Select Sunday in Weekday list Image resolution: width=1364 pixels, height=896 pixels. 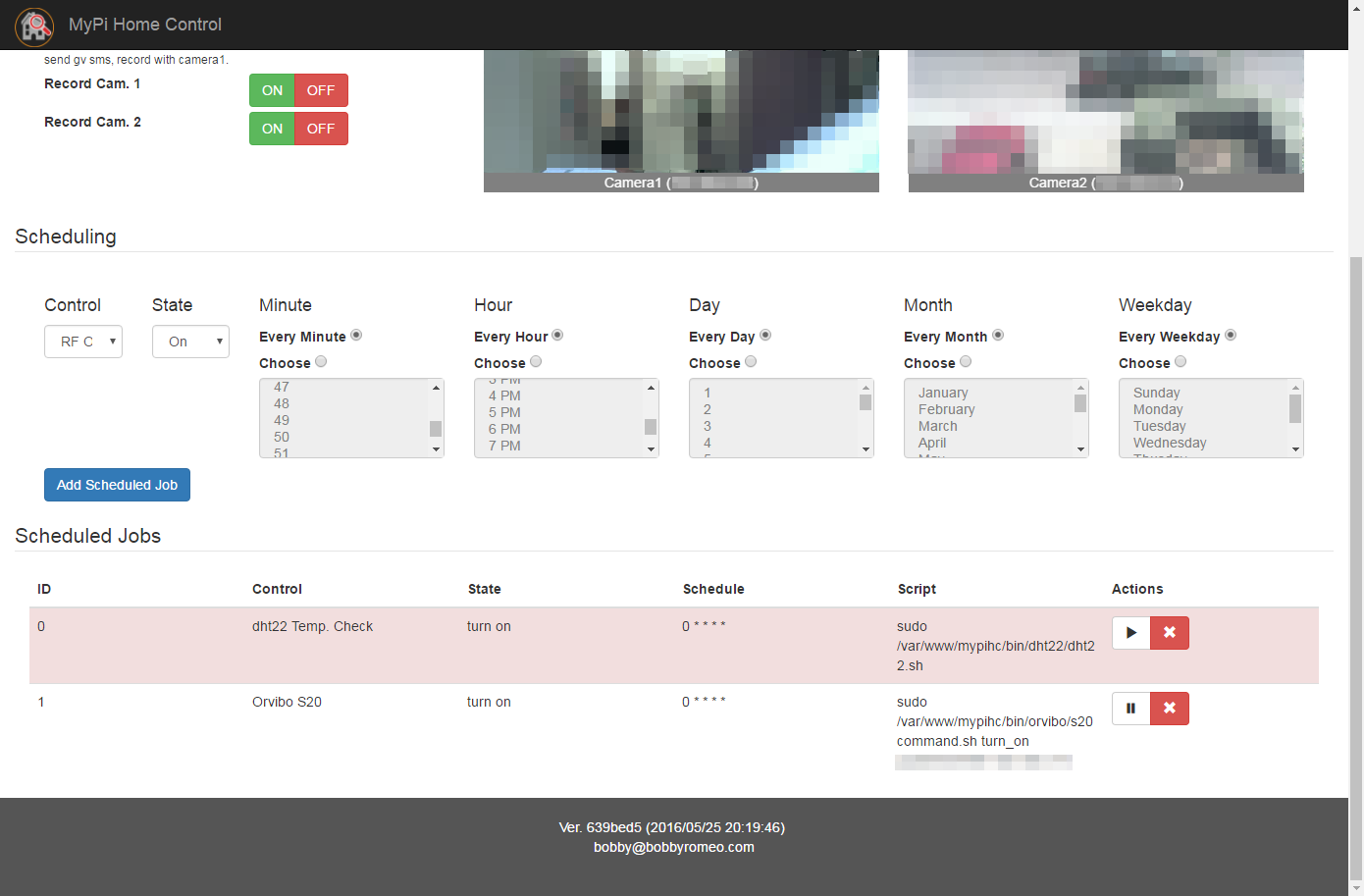coord(1157,393)
